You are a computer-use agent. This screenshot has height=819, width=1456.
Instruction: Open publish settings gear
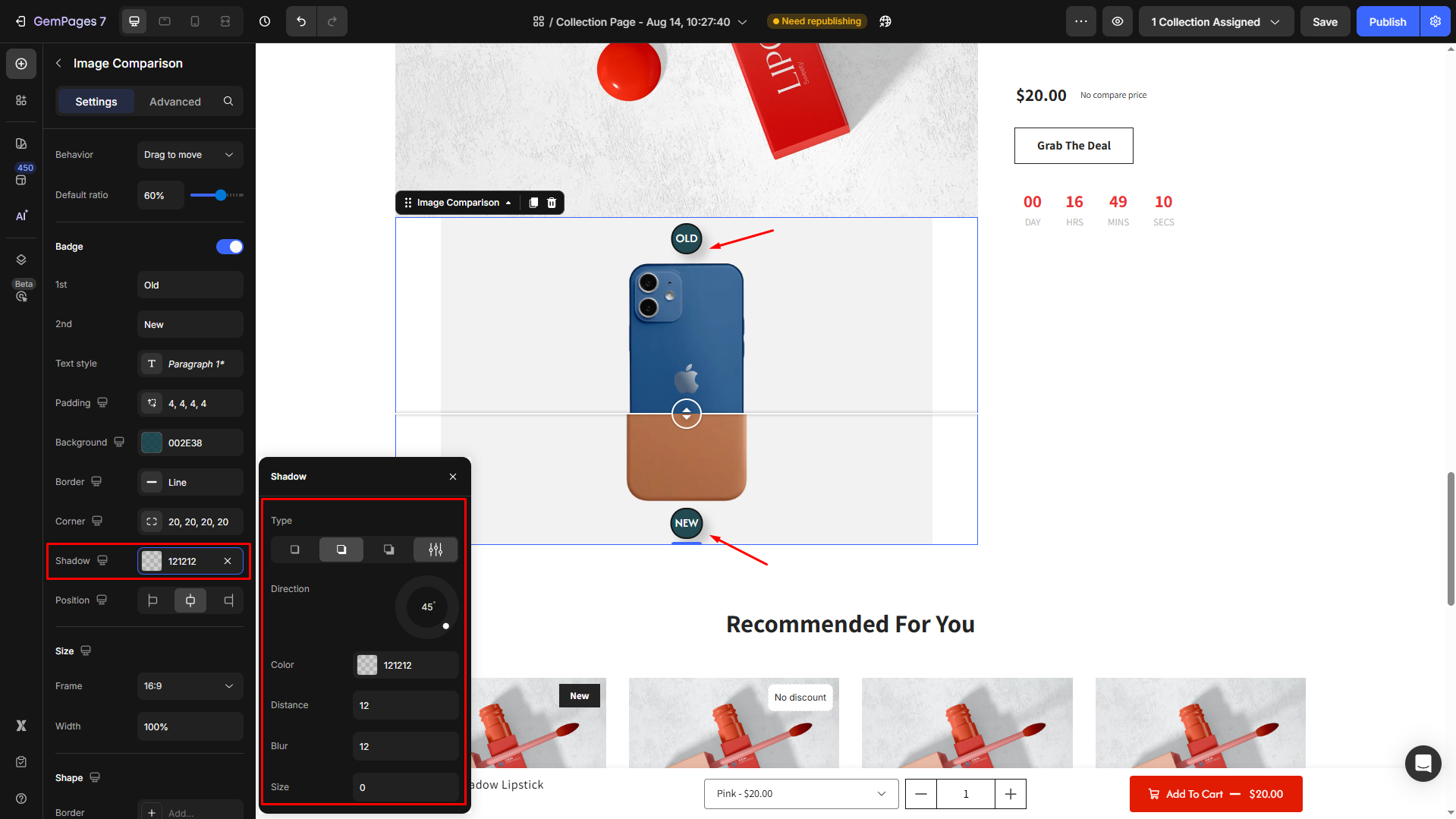1436,21
